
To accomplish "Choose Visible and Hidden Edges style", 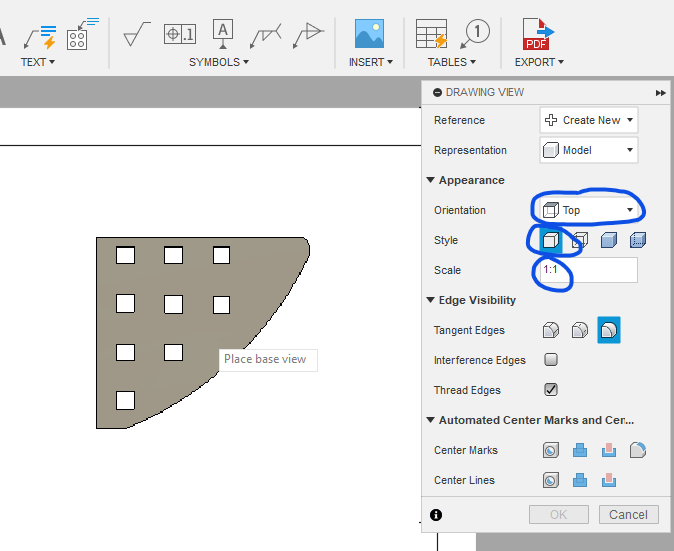I will (579, 240).
